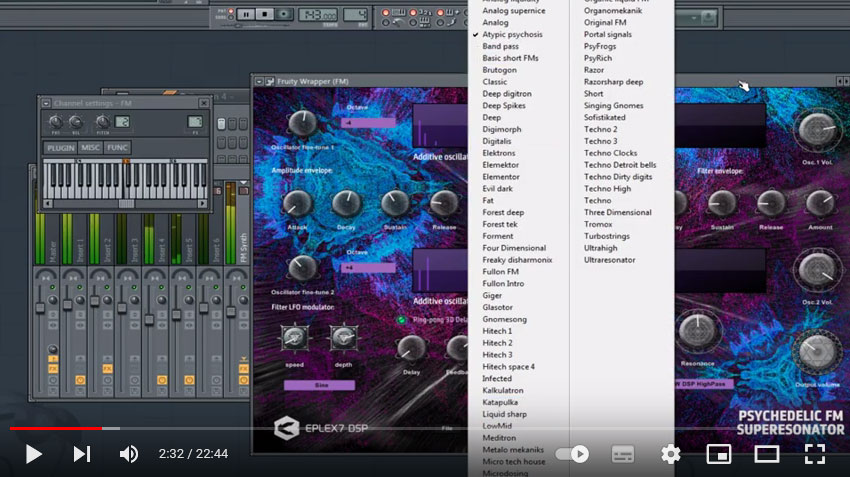Click the FL Studio record button
Viewport: 850px width, 477px height.
284,15
